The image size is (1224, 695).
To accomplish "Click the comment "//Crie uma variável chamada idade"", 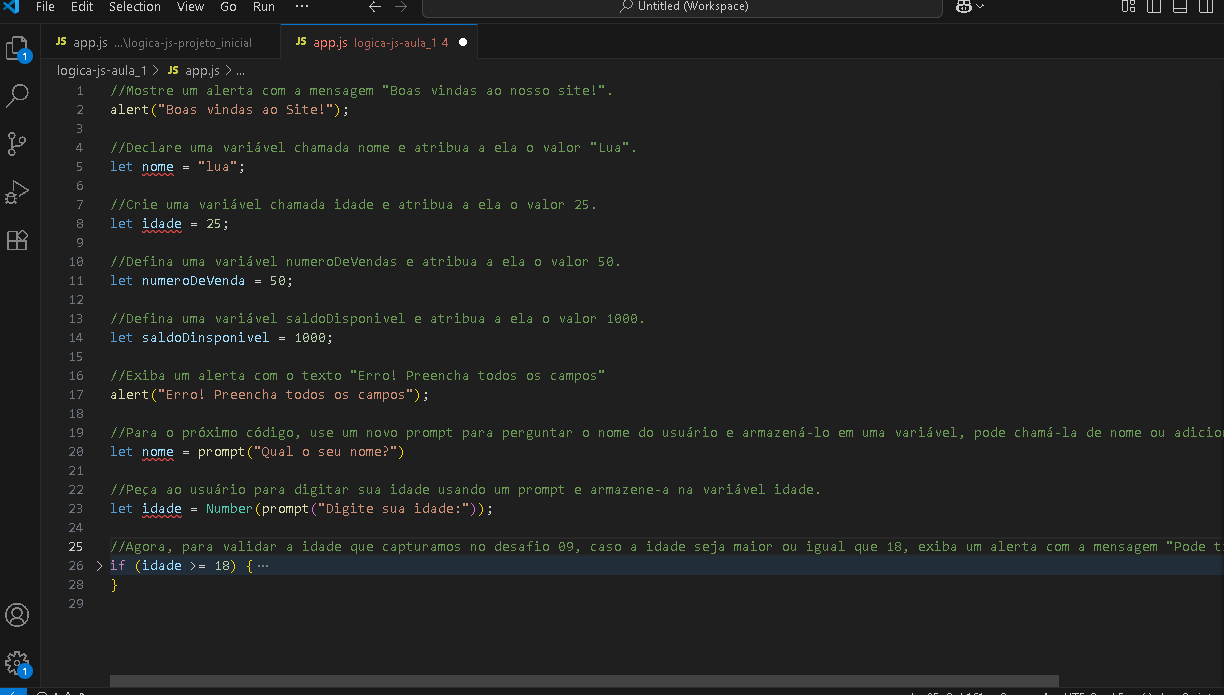I will 354,205.
